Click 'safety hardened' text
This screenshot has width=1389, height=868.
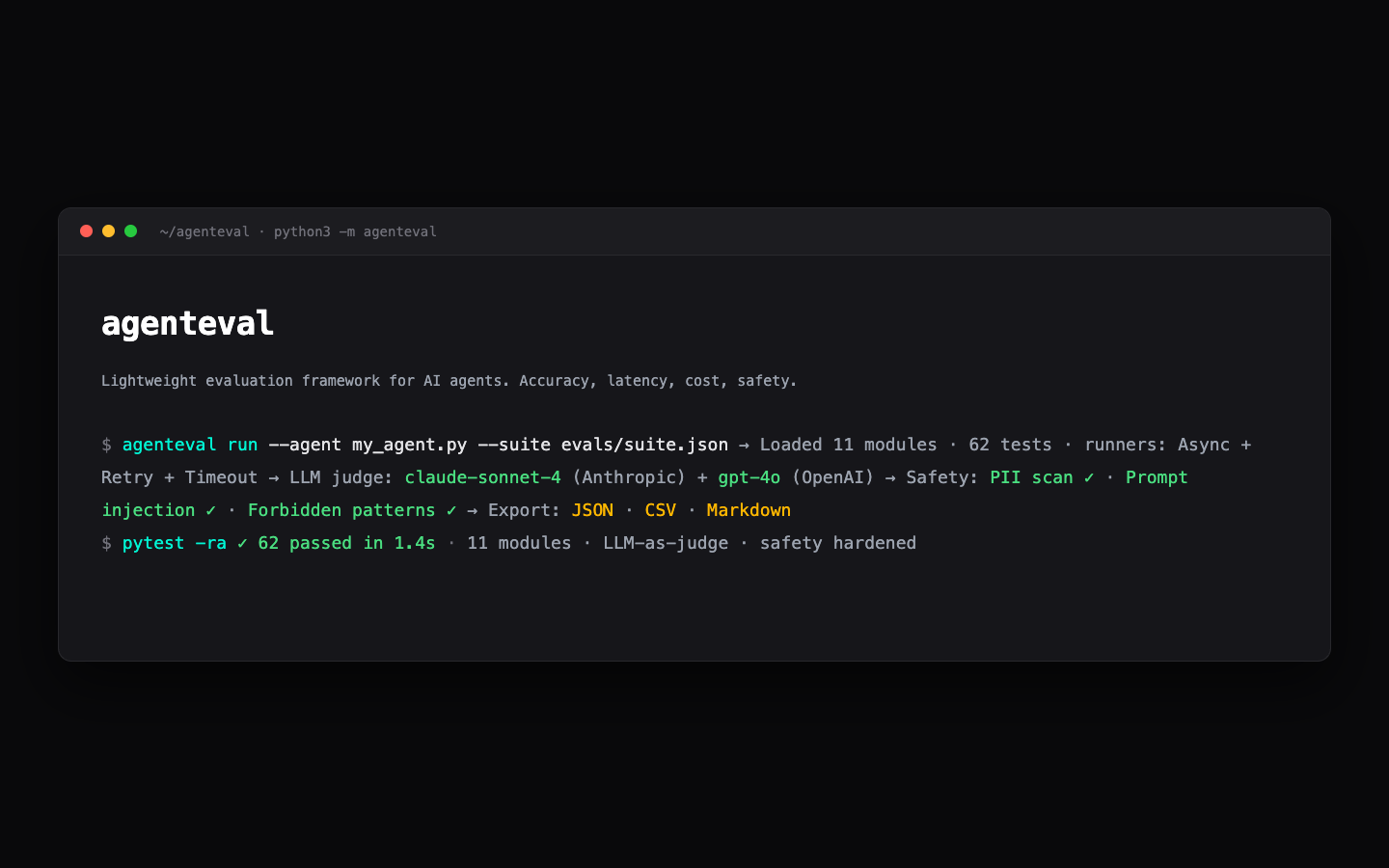pyautogui.click(x=838, y=543)
